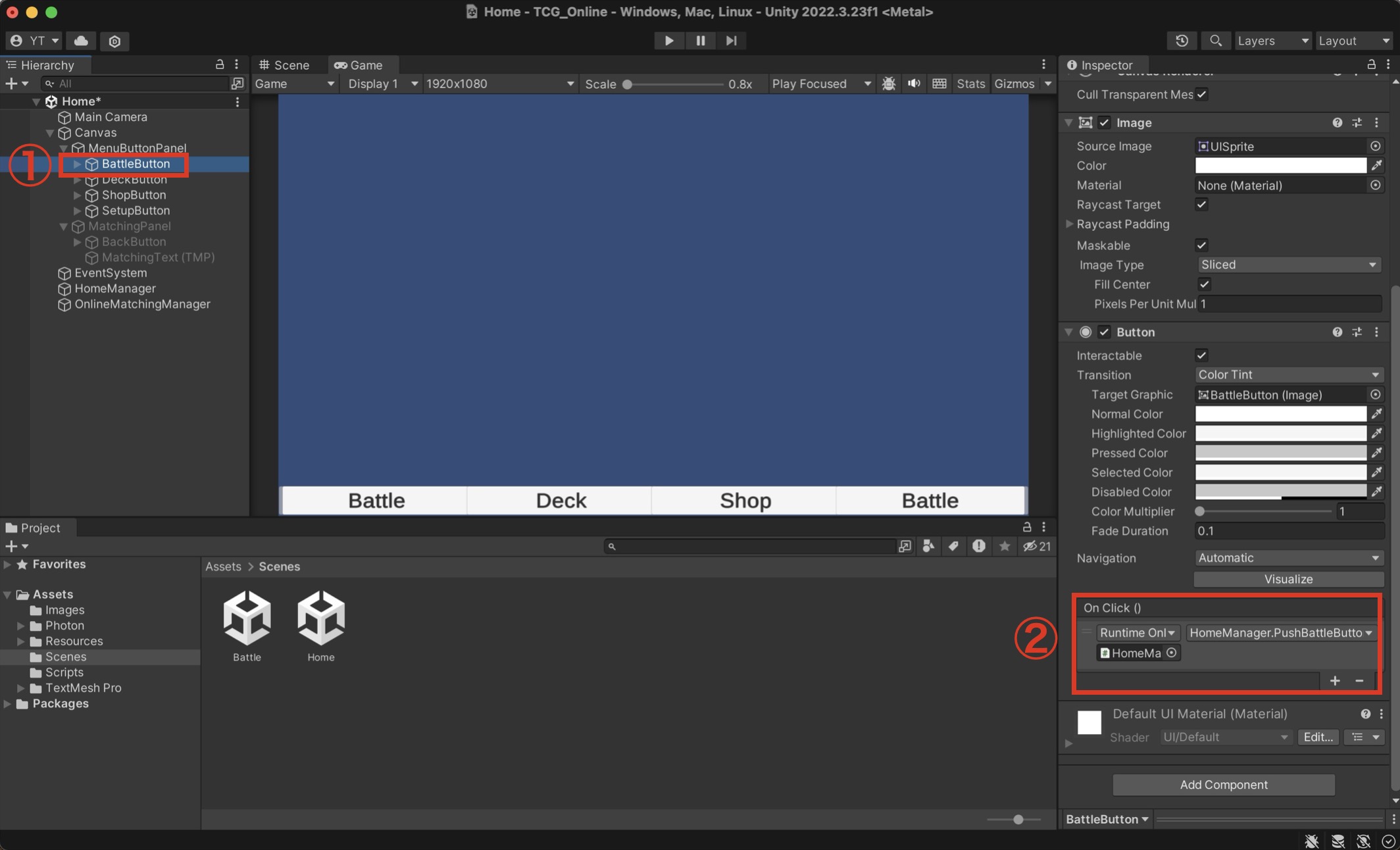Uncheck the Raycast Target checkbox
Screen dimensions: 1400x850
coord(1201,205)
